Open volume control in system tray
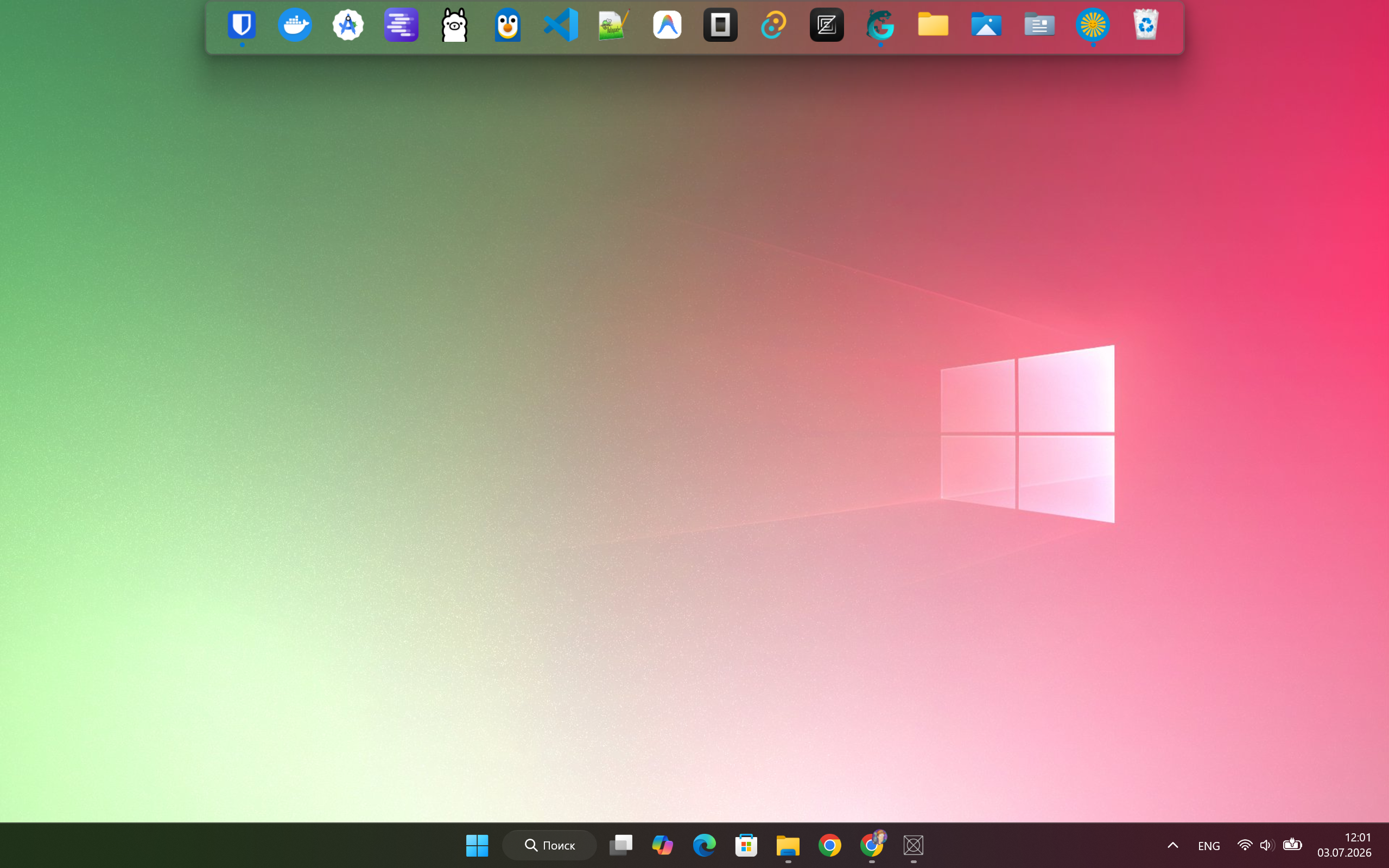Image resolution: width=1389 pixels, height=868 pixels. click(1267, 845)
